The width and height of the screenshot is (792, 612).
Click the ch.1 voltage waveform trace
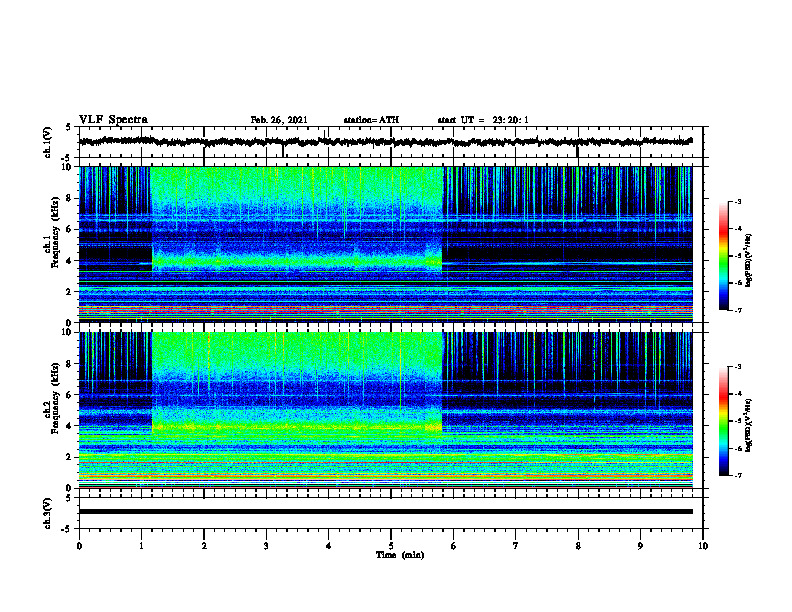385,142
